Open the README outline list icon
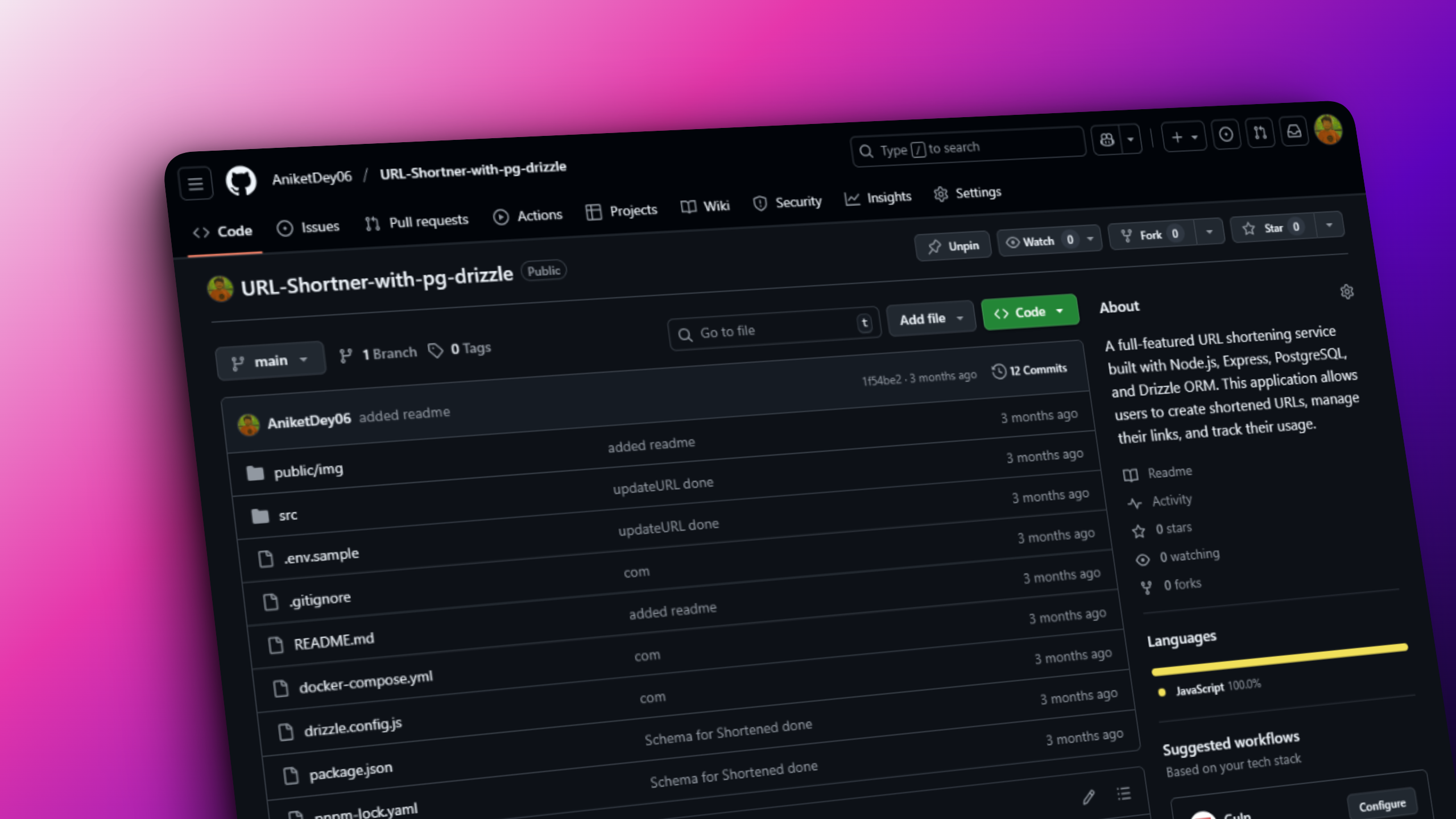This screenshot has width=1456, height=819. point(1123,793)
